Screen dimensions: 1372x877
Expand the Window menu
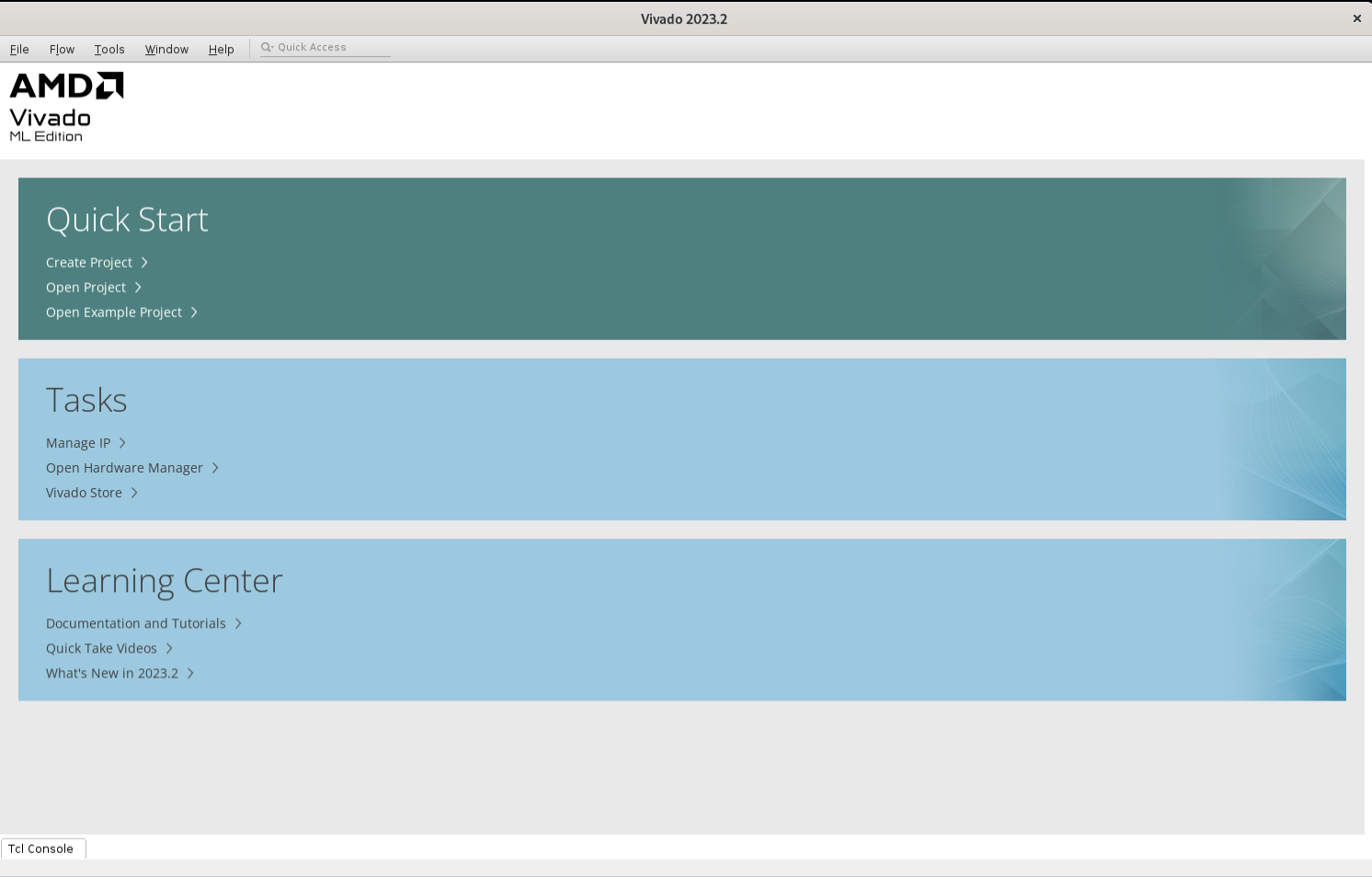coord(166,50)
